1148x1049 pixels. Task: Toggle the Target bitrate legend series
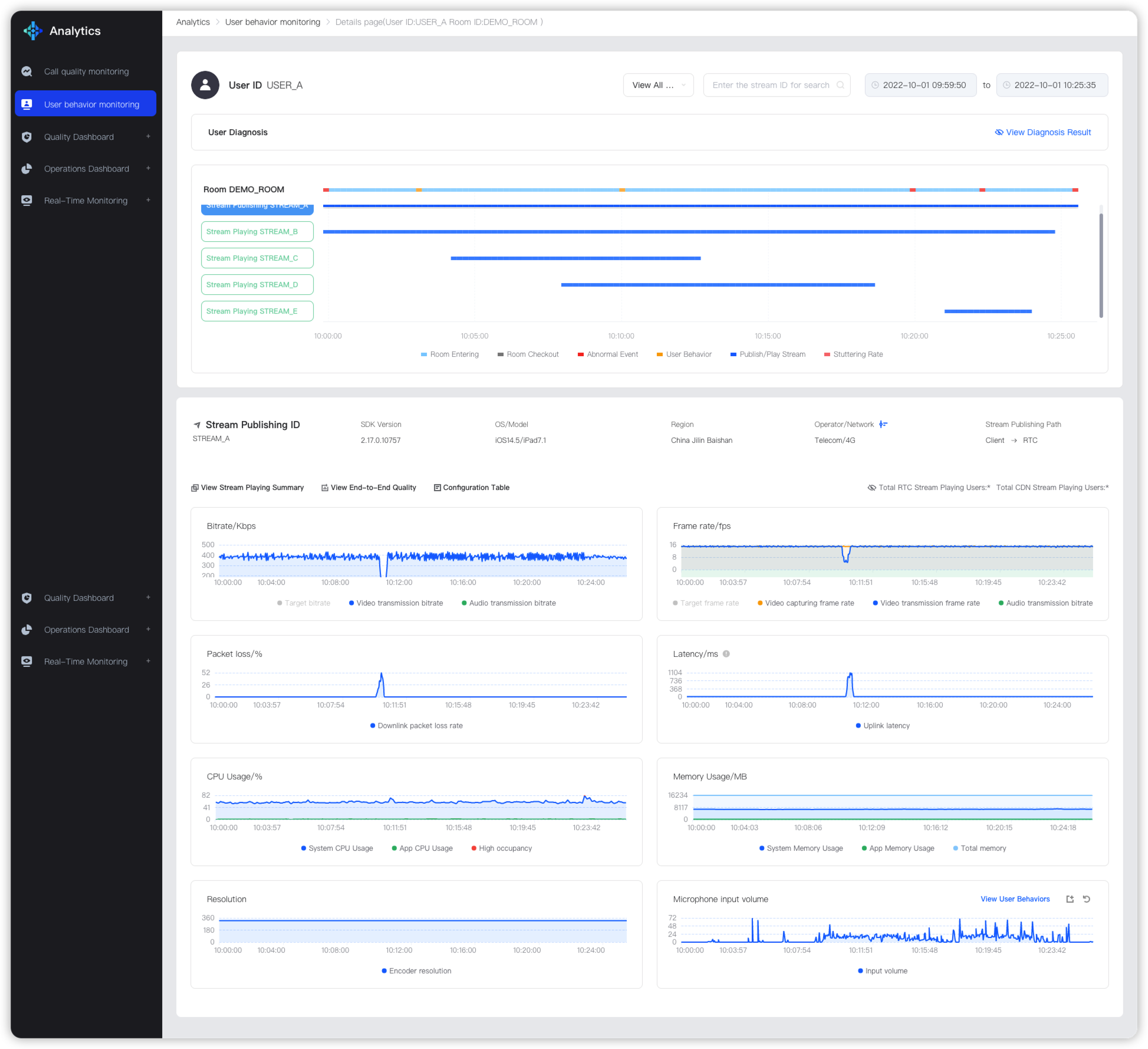click(304, 603)
